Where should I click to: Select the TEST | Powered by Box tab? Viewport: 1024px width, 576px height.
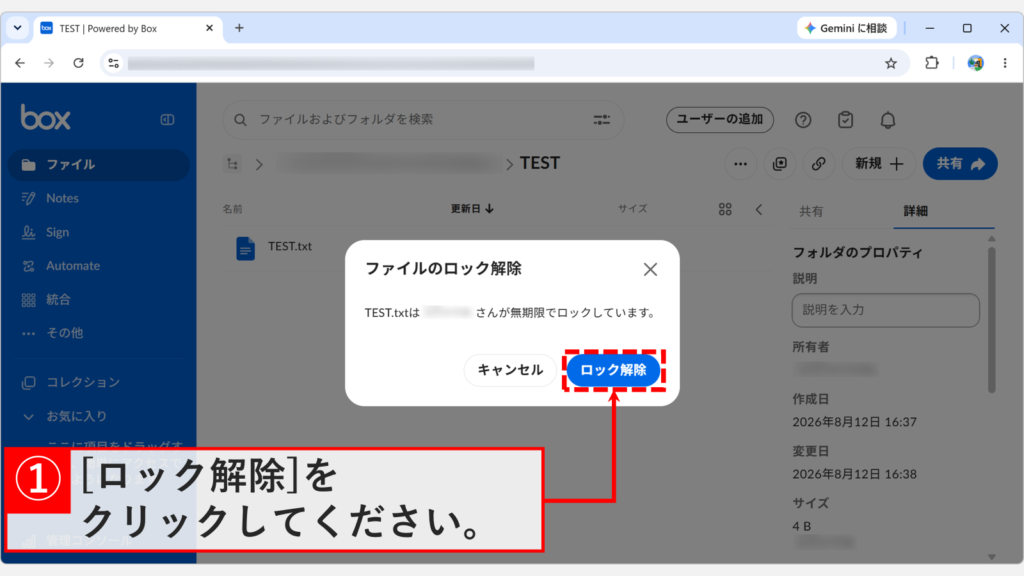point(128,28)
